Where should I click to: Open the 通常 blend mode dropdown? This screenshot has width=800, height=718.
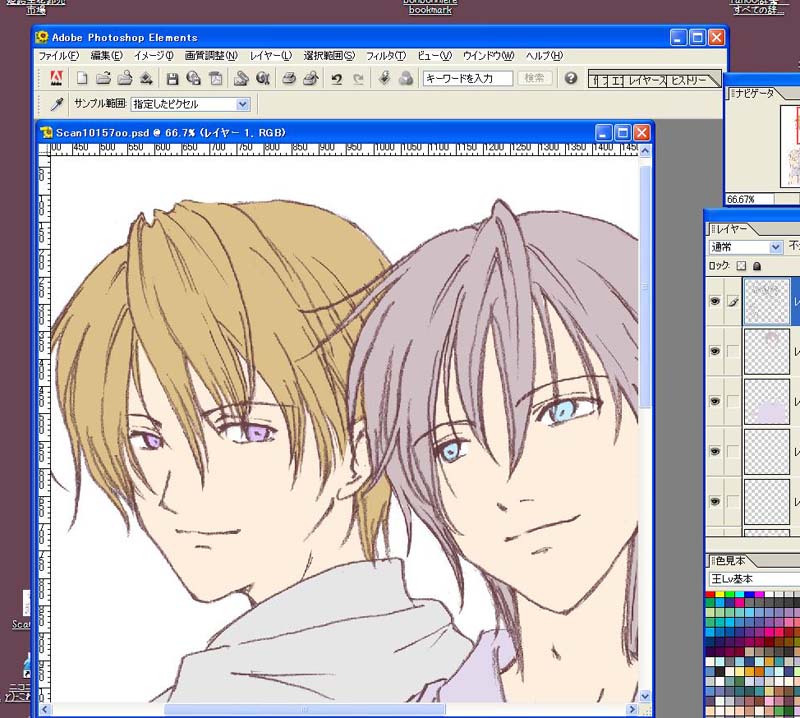746,247
